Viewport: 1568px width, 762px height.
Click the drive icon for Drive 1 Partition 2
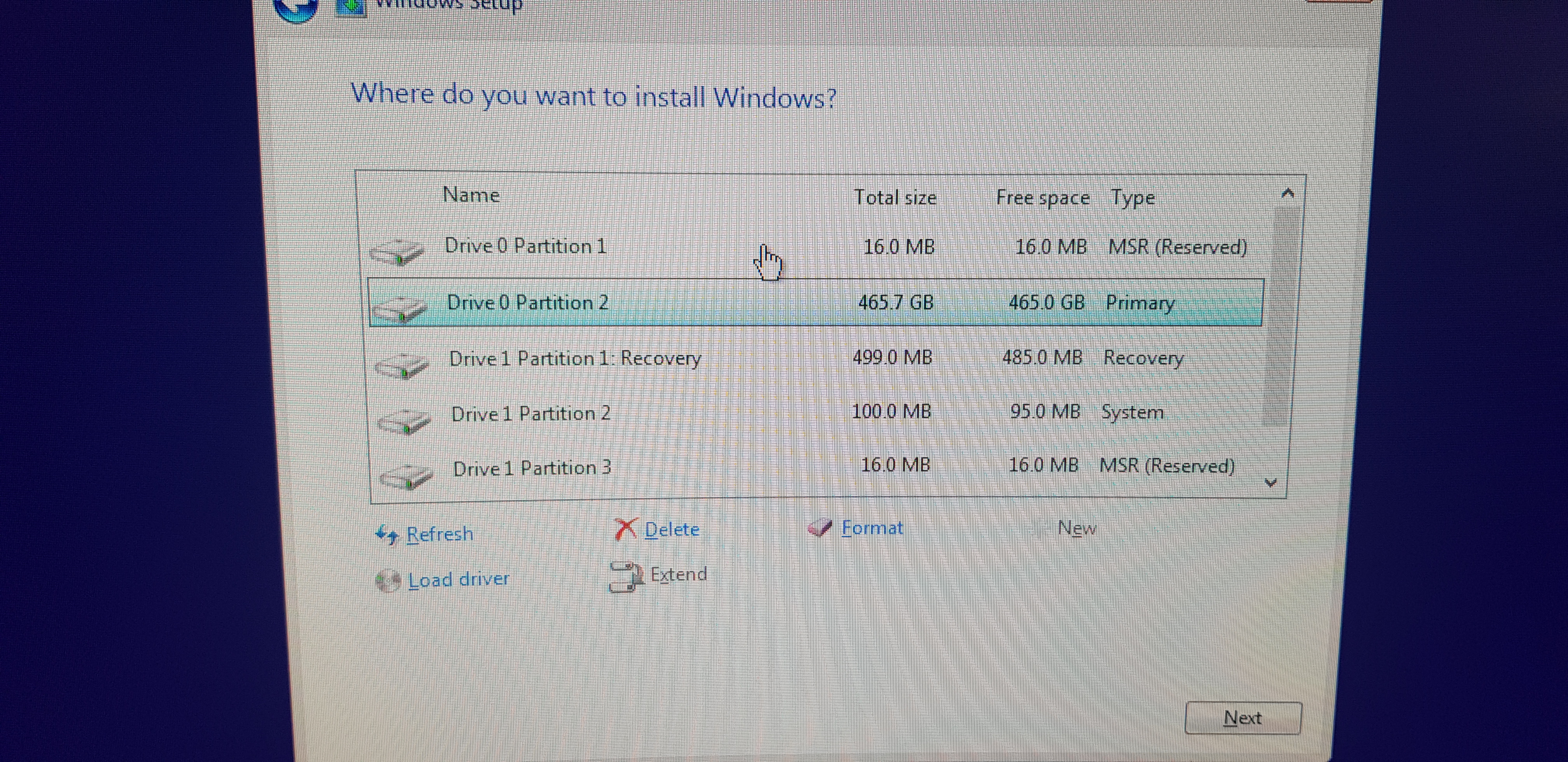point(404,421)
